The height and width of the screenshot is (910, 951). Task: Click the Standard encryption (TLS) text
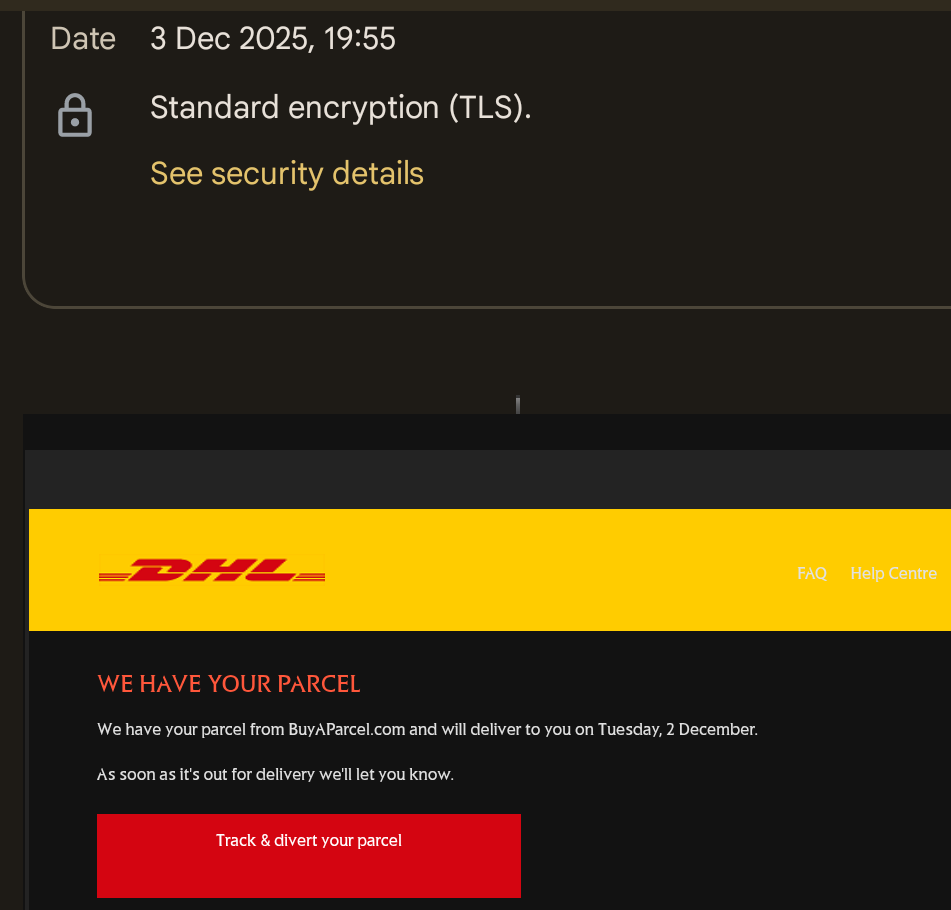pos(340,107)
